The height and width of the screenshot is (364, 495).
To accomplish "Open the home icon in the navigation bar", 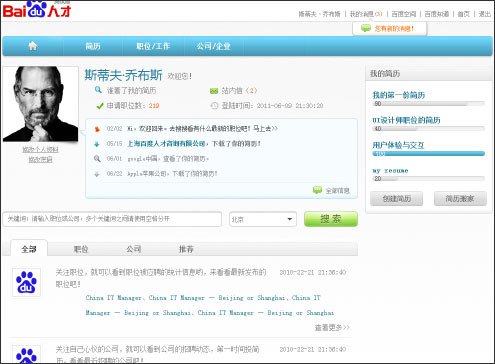I will (x=33, y=46).
